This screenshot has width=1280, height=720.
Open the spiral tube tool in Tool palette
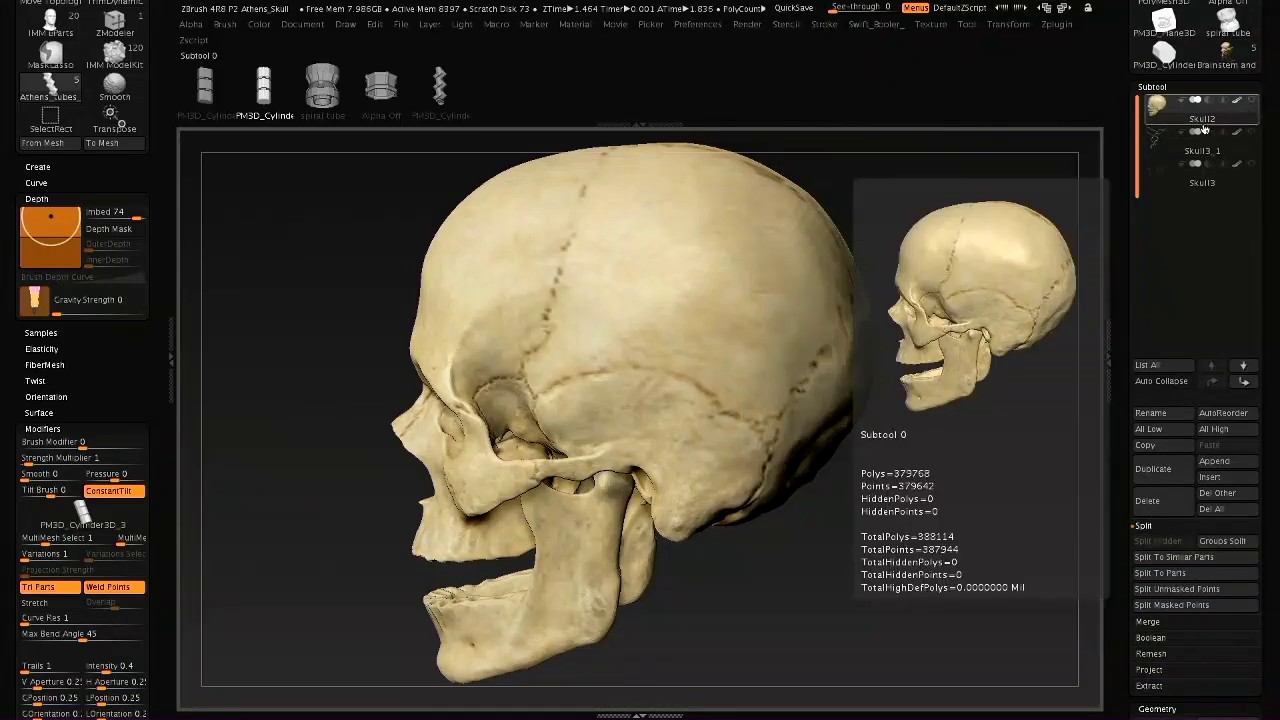point(1227,20)
